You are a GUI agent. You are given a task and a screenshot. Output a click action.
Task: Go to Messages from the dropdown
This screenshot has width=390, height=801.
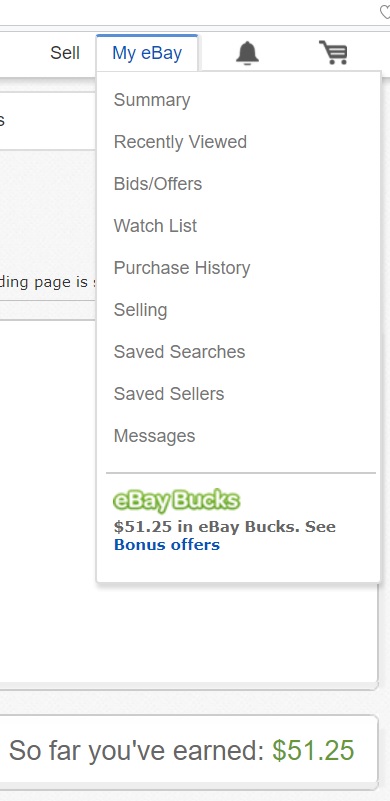(x=154, y=436)
